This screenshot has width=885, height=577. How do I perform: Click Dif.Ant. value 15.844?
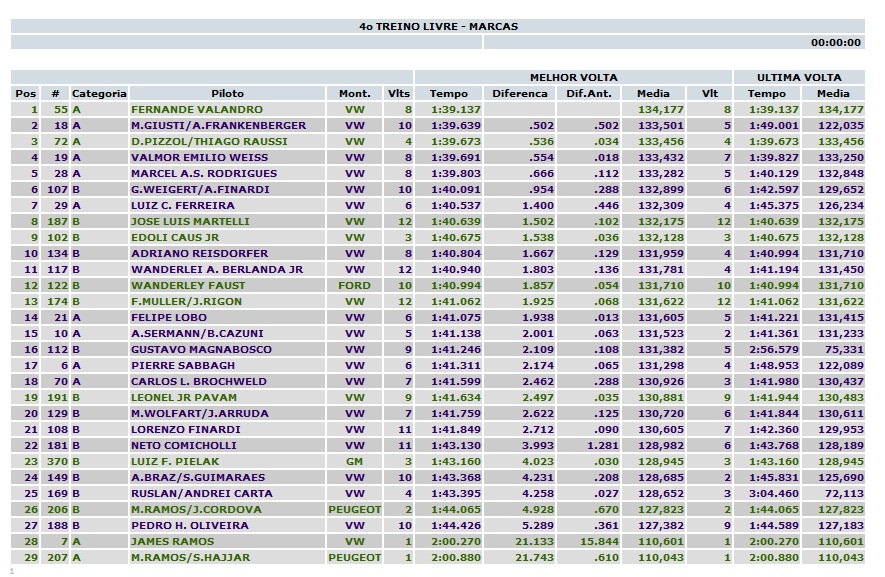tap(599, 541)
